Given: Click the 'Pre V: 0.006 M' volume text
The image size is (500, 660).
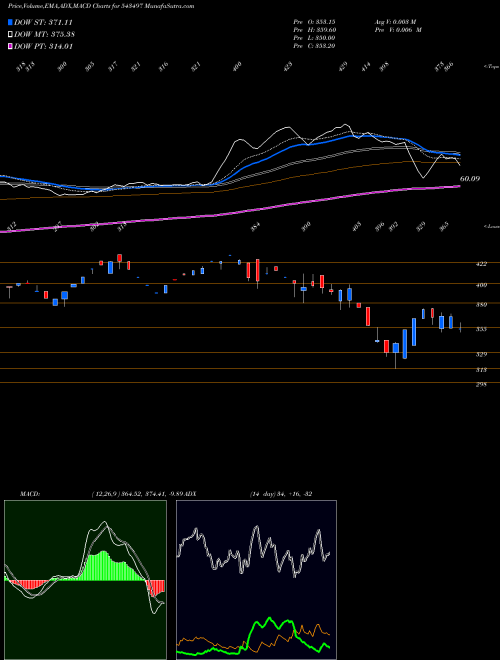Looking at the screenshot, I should point(397,30).
